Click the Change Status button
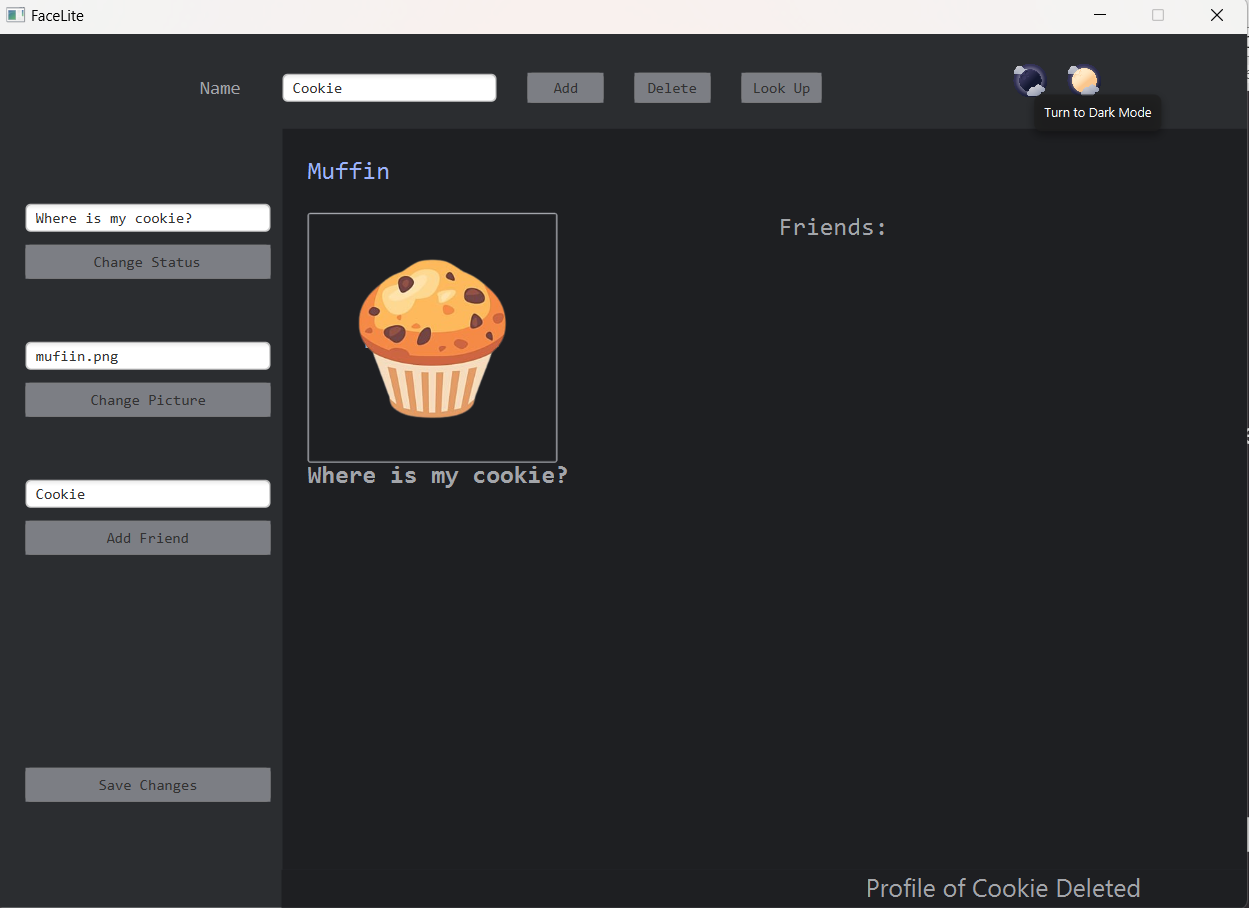This screenshot has width=1249, height=908. 147,262
